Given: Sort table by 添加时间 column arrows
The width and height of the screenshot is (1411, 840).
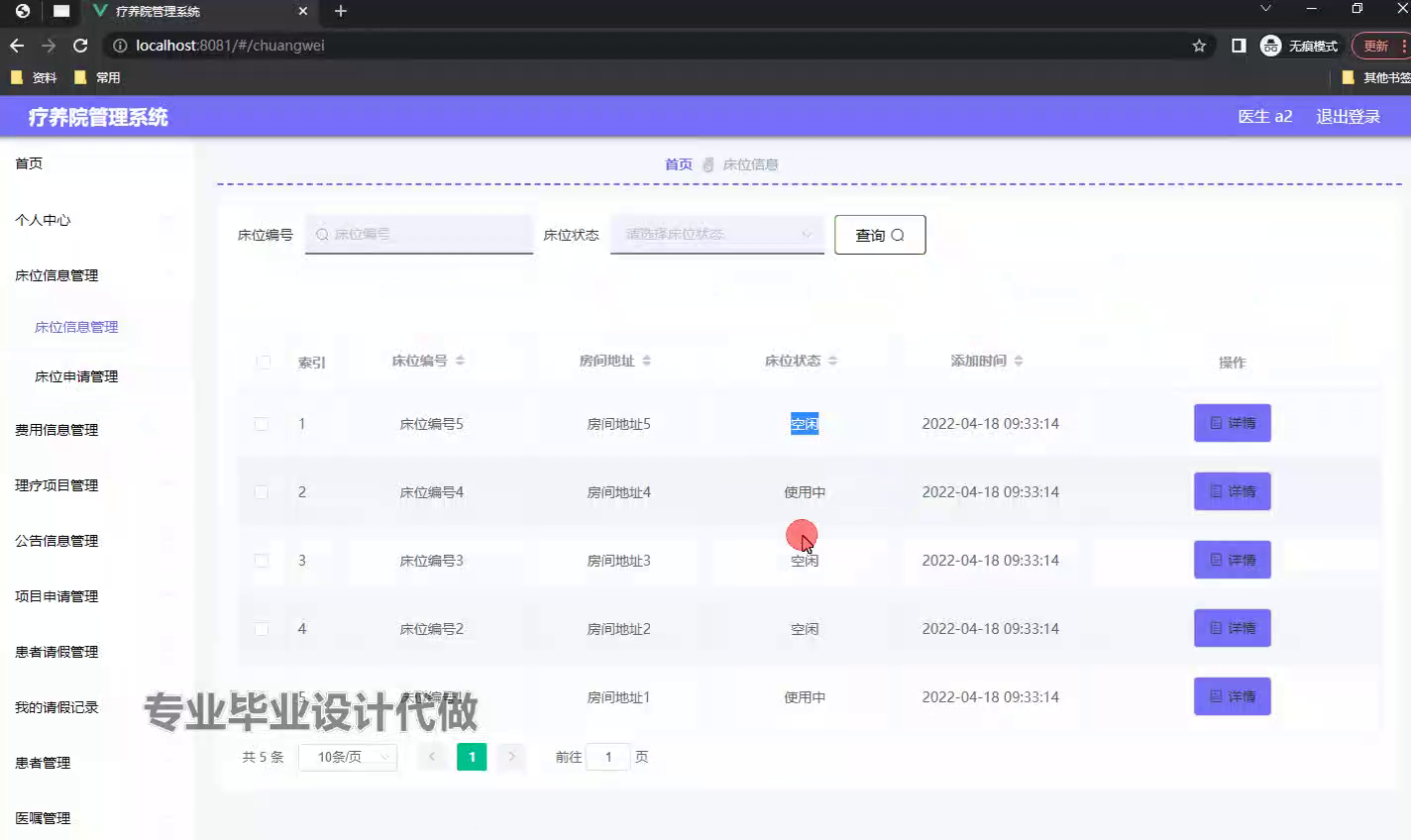Looking at the screenshot, I should tap(1019, 361).
